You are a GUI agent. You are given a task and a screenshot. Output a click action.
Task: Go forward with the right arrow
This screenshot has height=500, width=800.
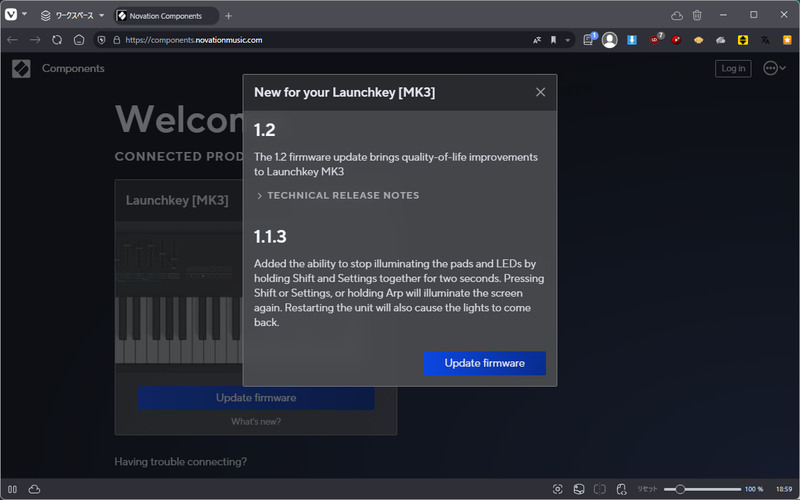click(x=35, y=40)
